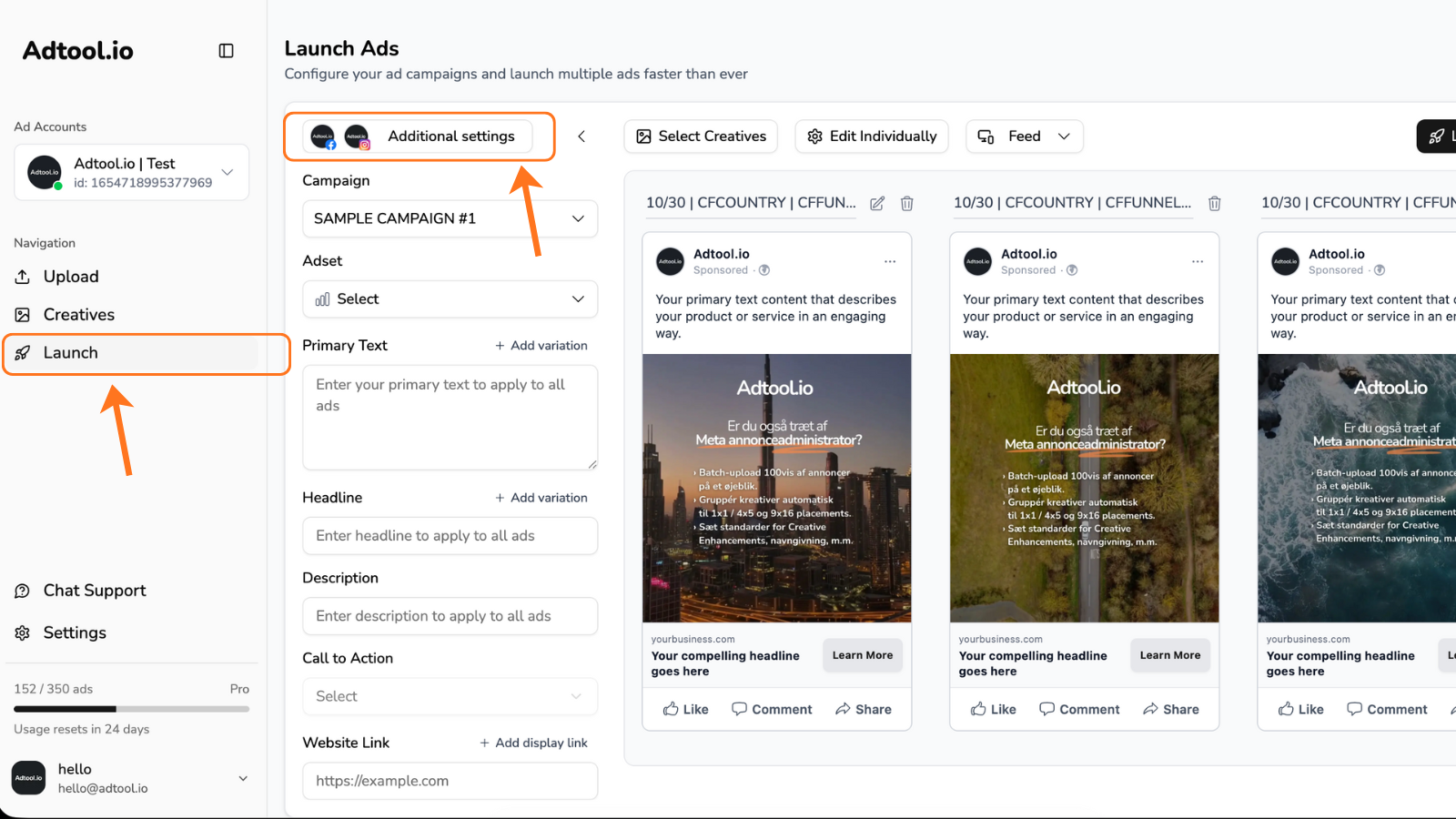Click Edit Individually button
Viewport: 1456px width, 819px height.
(x=872, y=136)
